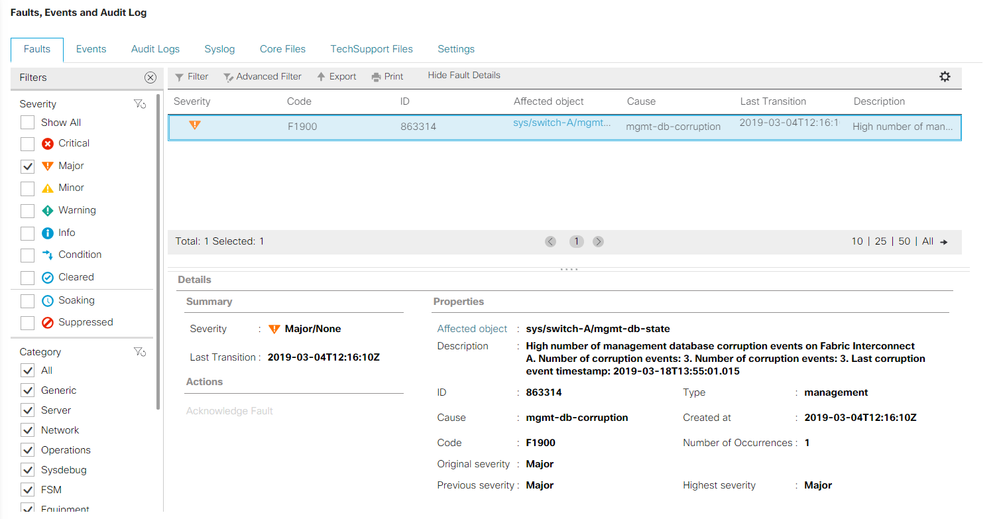Sort by the Code column header

[x=299, y=101]
